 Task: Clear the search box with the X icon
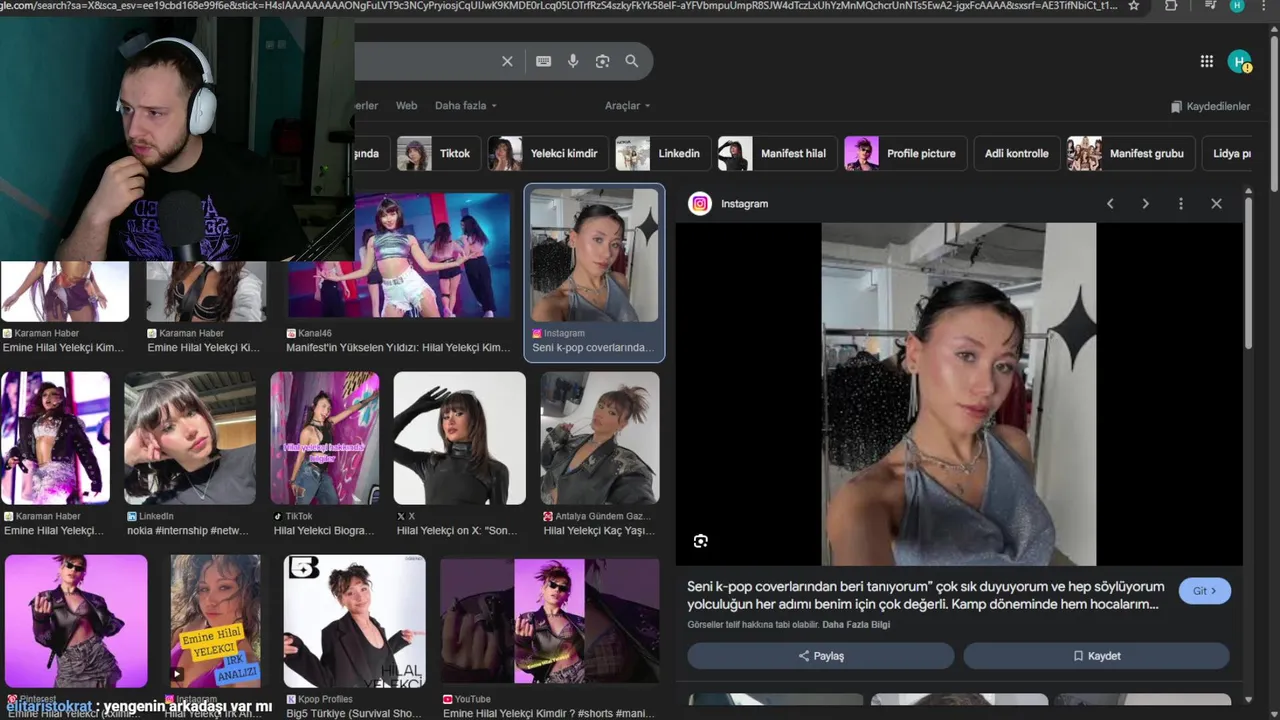507,61
